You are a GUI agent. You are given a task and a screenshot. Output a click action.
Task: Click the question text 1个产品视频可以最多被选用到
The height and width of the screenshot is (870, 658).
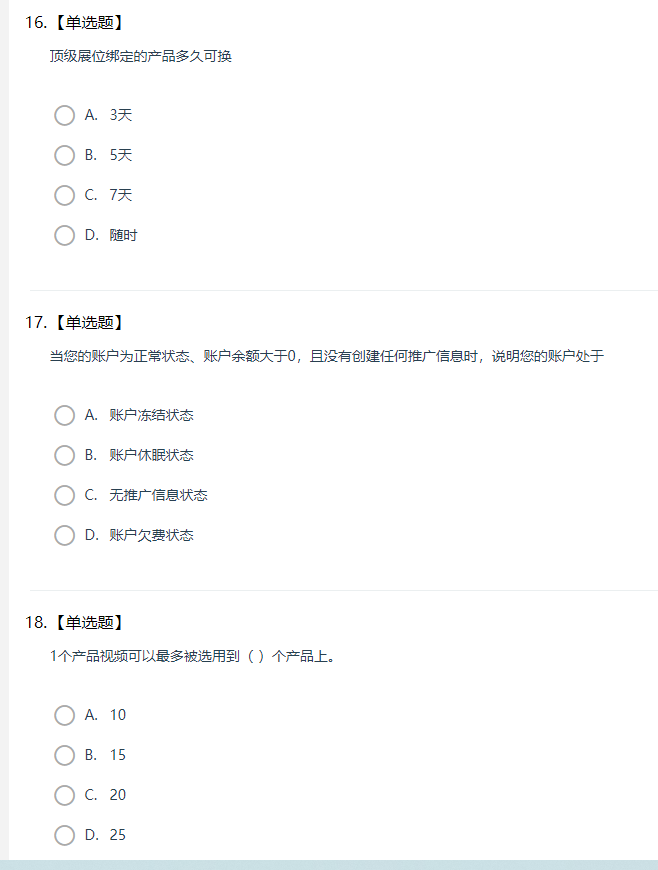pos(192,656)
